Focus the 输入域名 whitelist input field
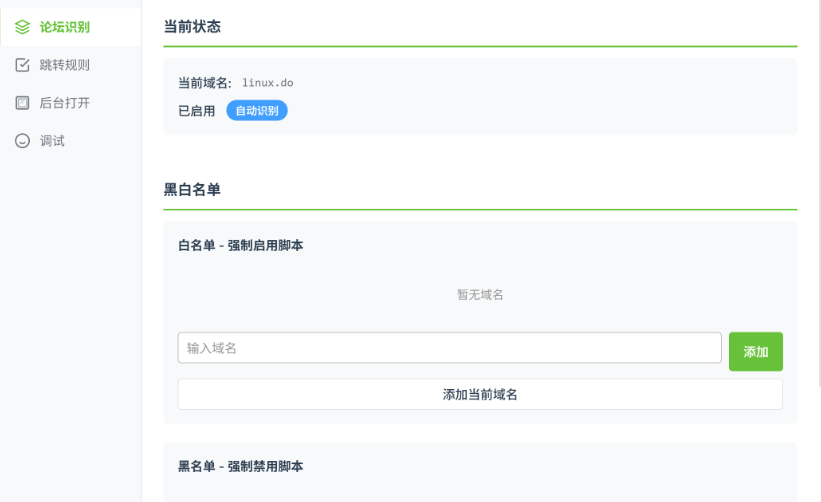Screen dimensions: 821x502 pyautogui.click(x=449, y=348)
